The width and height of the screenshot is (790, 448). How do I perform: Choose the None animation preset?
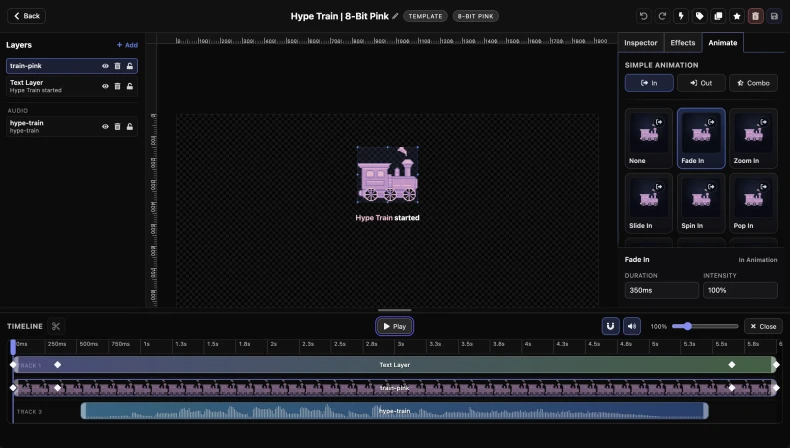tap(649, 138)
